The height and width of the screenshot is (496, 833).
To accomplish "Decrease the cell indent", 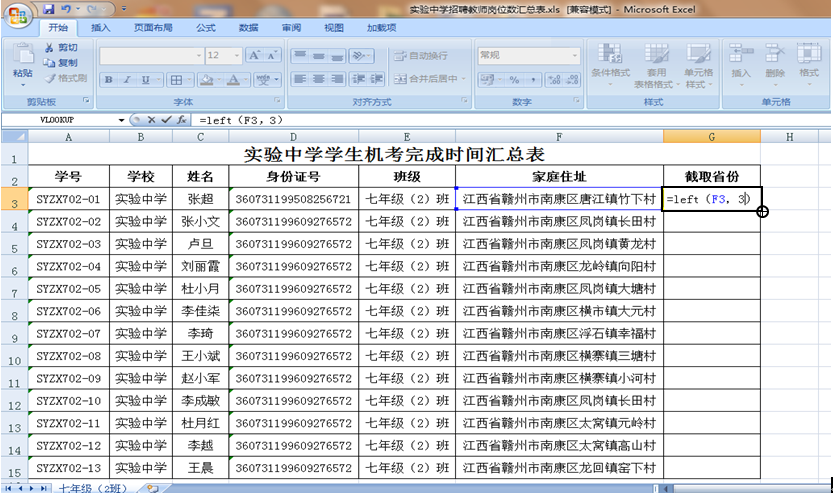I will click(359, 79).
